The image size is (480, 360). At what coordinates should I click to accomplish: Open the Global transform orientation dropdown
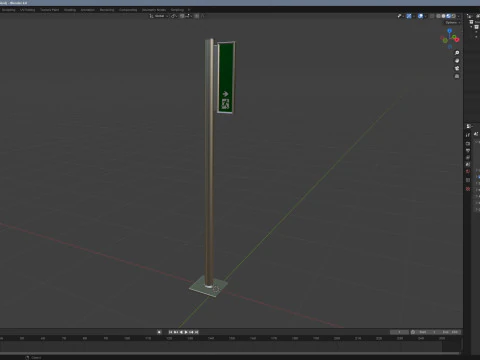(x=159, y=16)
